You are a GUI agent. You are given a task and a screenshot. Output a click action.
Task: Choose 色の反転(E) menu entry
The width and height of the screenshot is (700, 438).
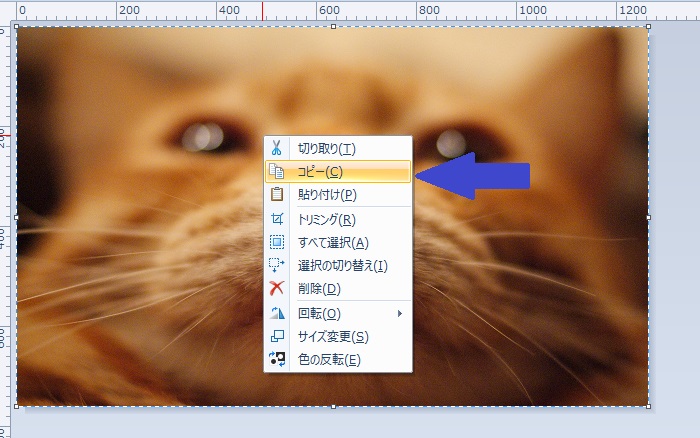click(338, 359)
